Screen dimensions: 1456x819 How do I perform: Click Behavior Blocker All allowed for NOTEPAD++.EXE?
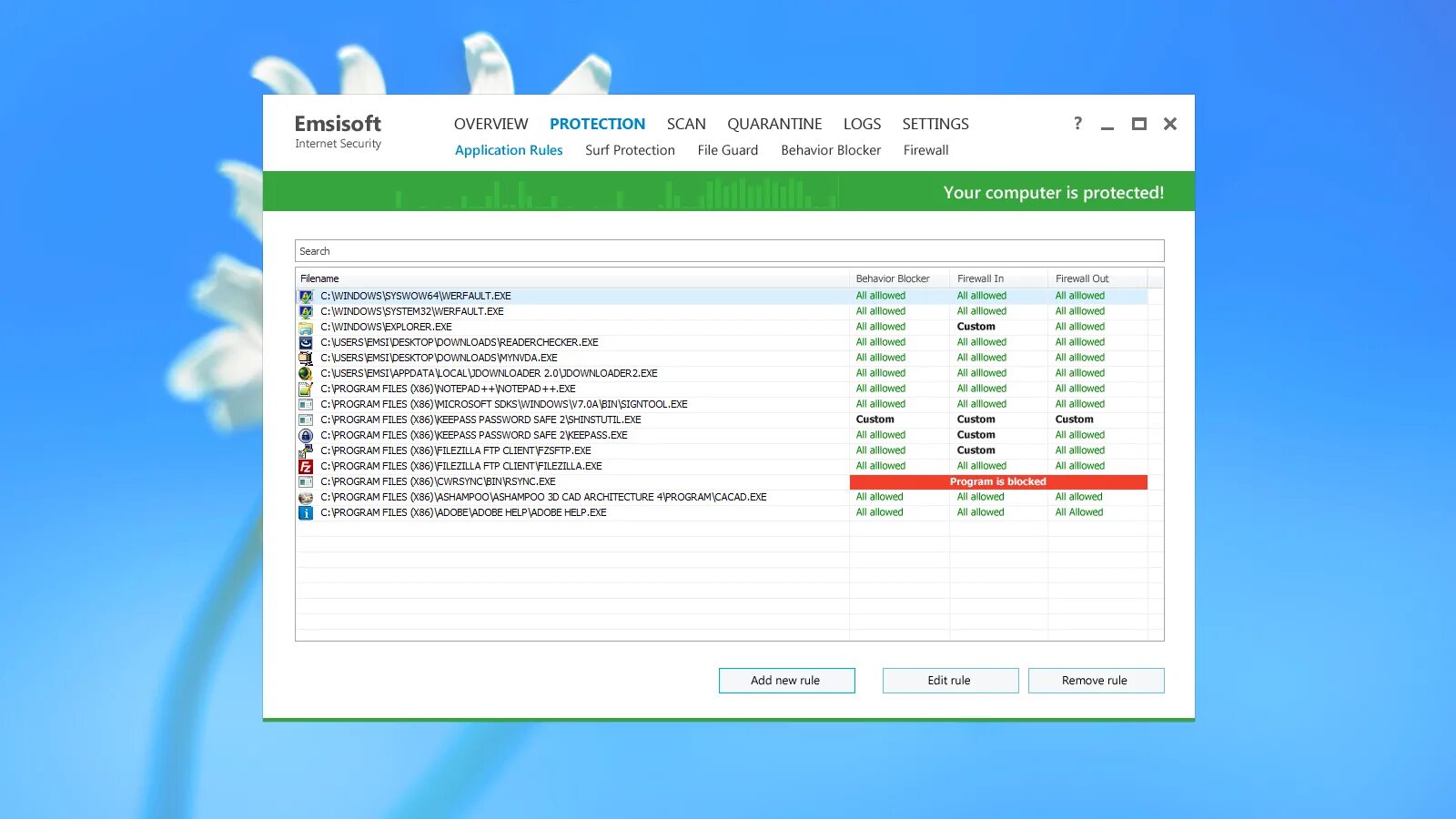[880, 389]
